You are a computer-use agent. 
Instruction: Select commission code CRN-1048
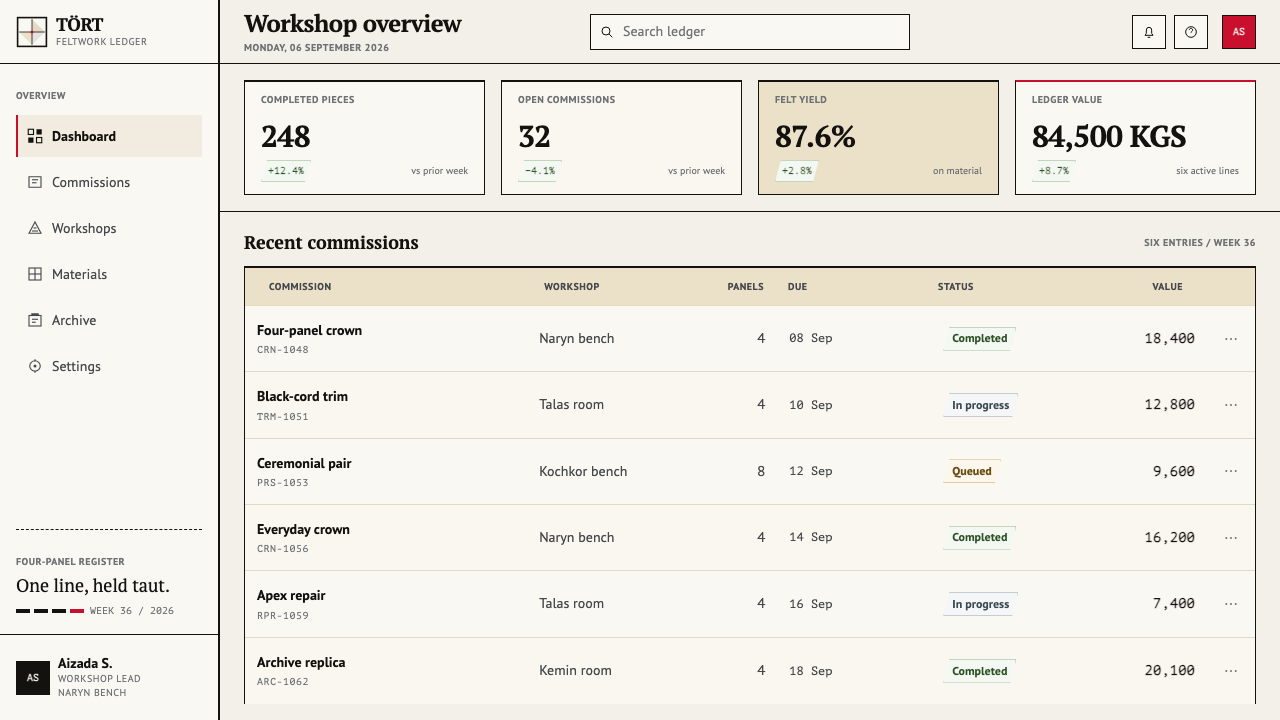tap(283, 350)
